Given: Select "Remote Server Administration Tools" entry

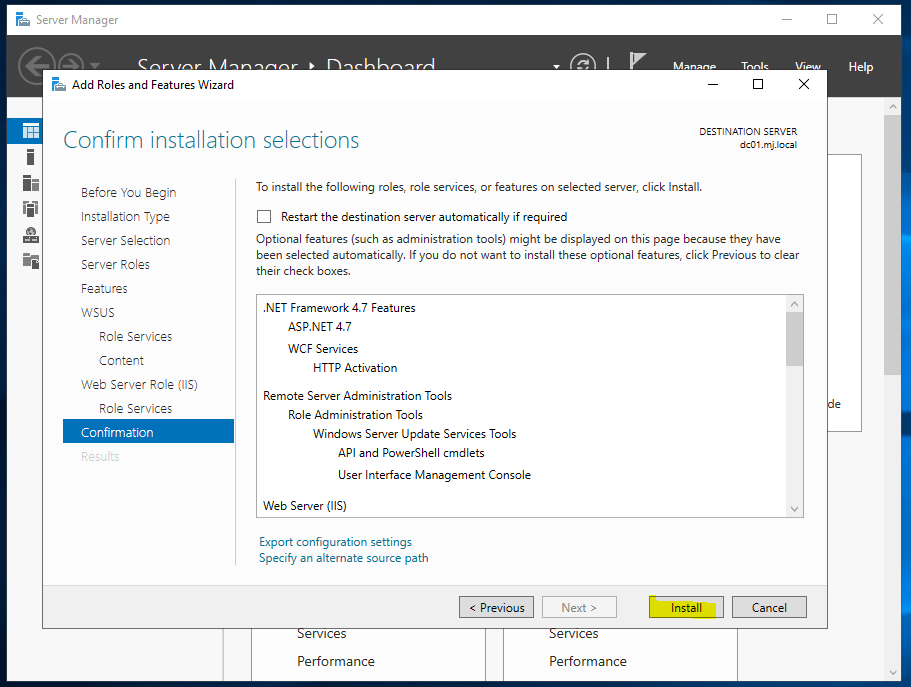Looking at the screenshot, I should [357, 396].
